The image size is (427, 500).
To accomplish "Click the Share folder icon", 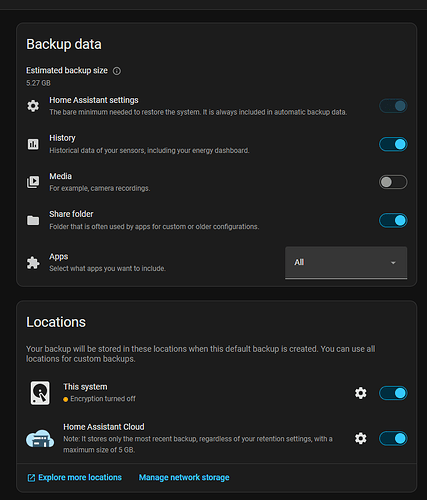I will click(33, 220).
